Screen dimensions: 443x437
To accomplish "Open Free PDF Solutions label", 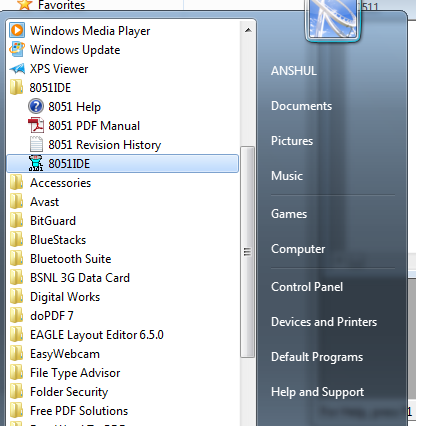I will (79, 411).
